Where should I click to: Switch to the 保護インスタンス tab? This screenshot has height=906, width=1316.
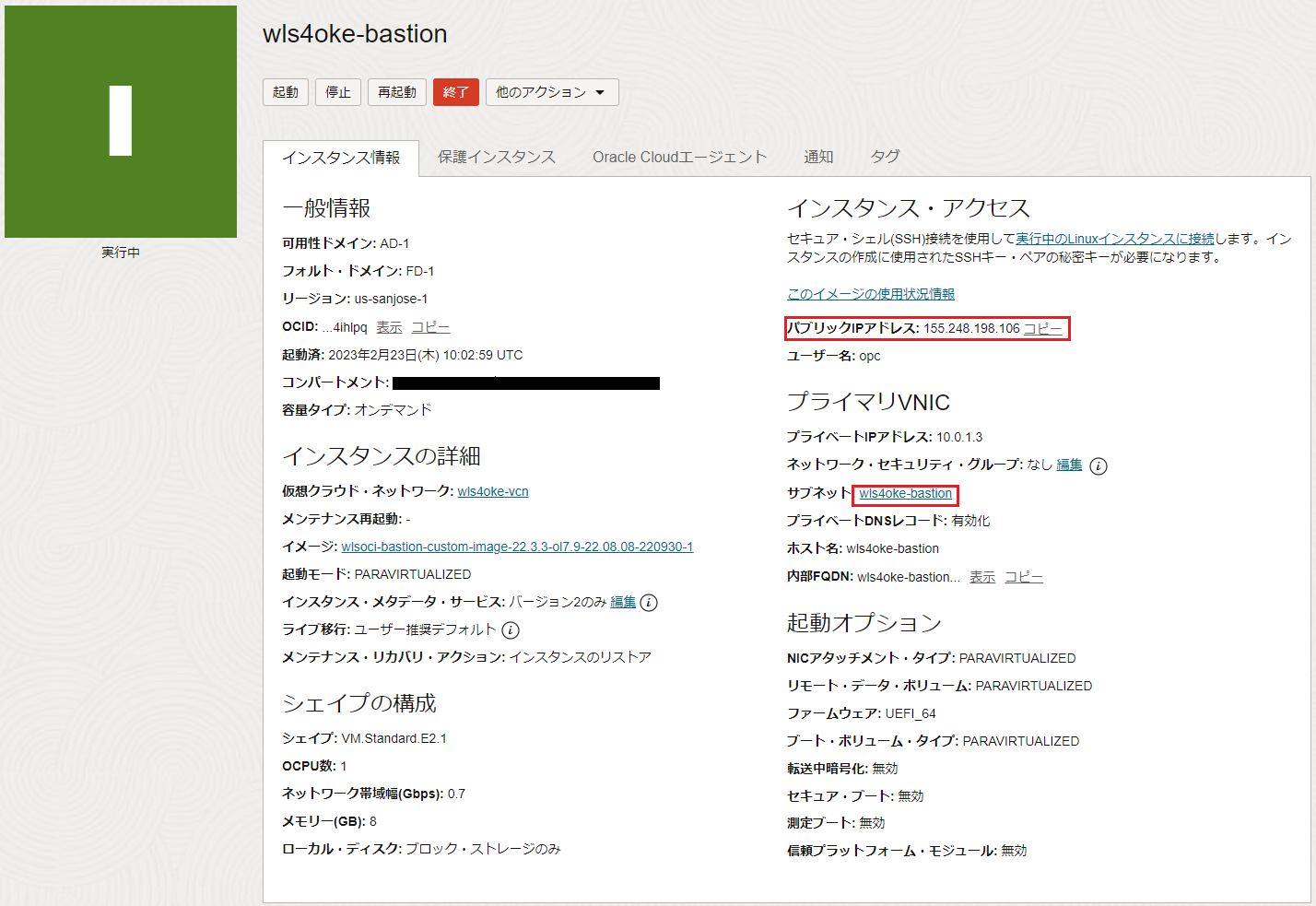click(x=497, y=157)
